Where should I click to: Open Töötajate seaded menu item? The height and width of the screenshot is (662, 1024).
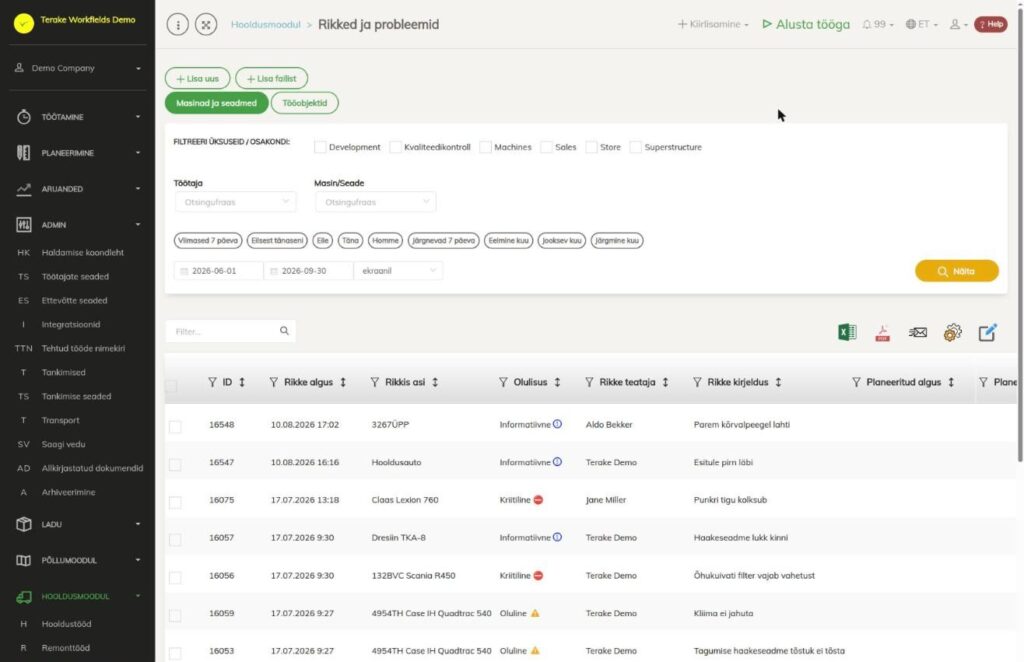coord(75,277)
